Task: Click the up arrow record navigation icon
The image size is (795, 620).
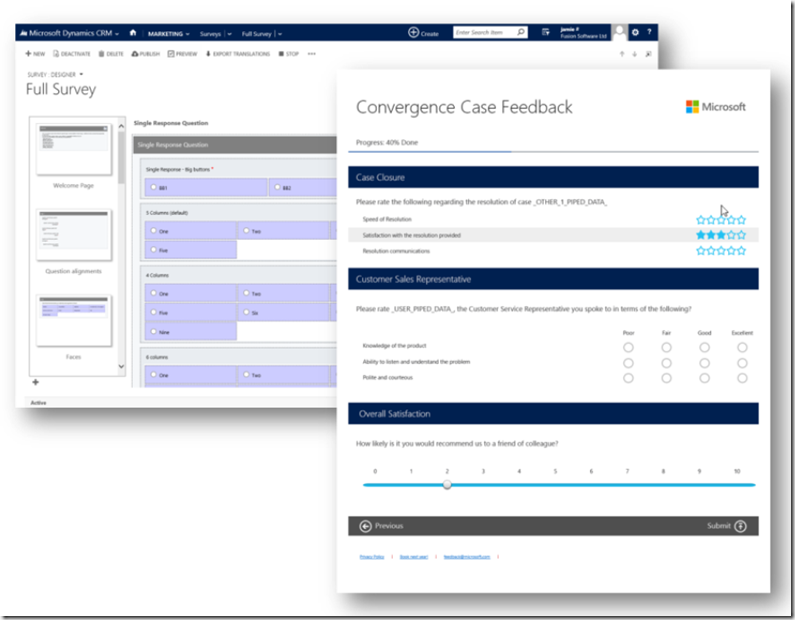Action: pos(622,54)
